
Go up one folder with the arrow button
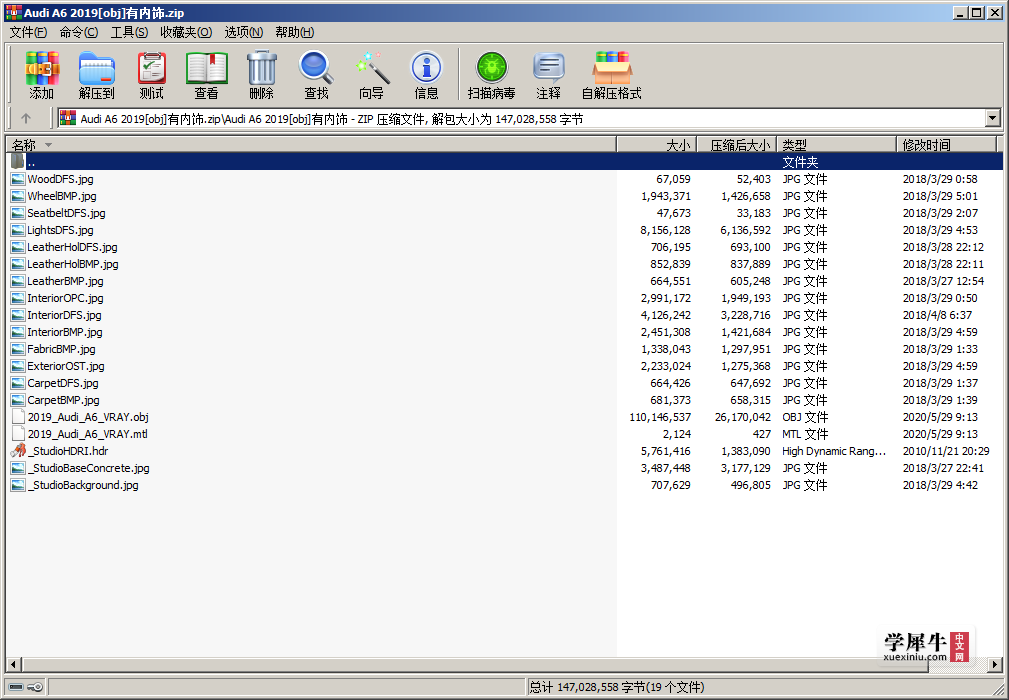(x=26, y=118)
